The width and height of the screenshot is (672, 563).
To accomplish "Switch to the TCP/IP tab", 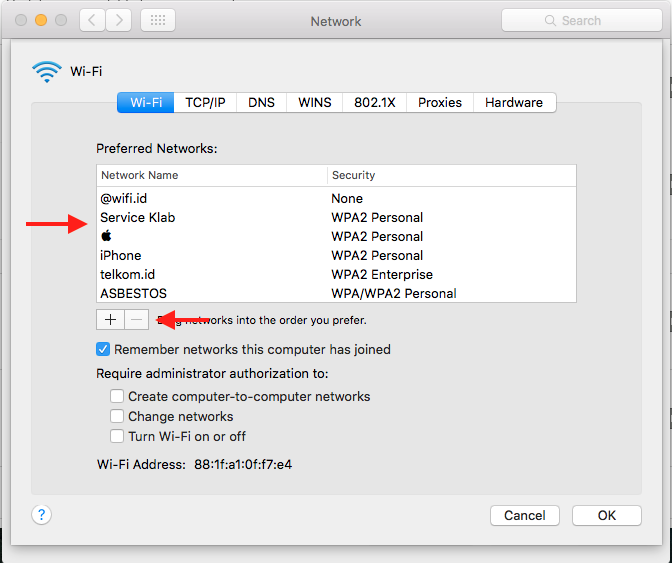I will point(205,102).
